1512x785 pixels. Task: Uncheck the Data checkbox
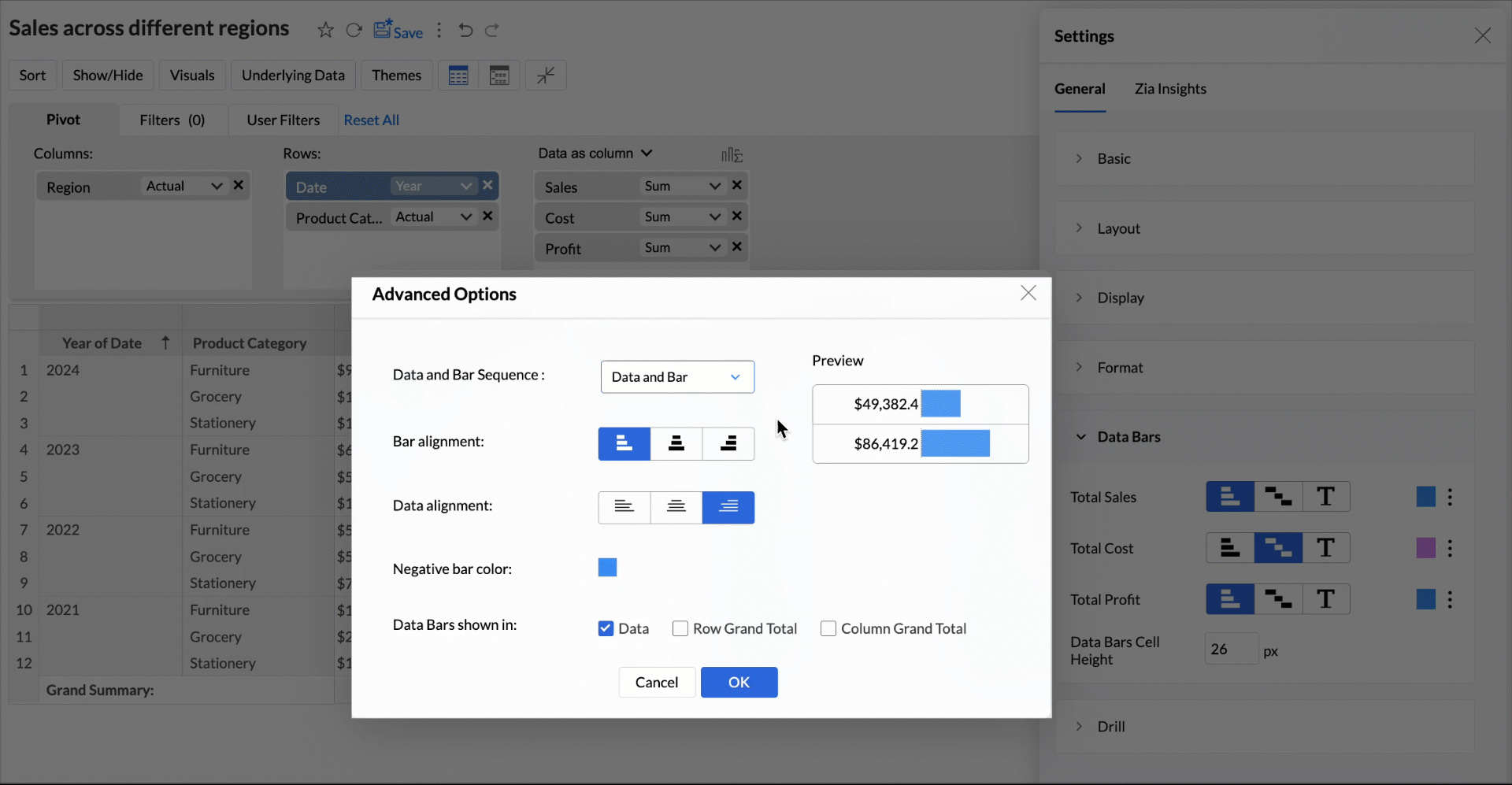[x=606, y=629]
